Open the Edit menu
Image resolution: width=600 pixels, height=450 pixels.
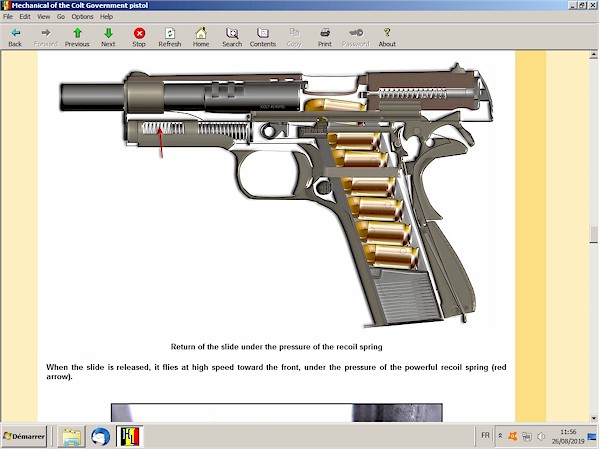[x=25, y=17]
